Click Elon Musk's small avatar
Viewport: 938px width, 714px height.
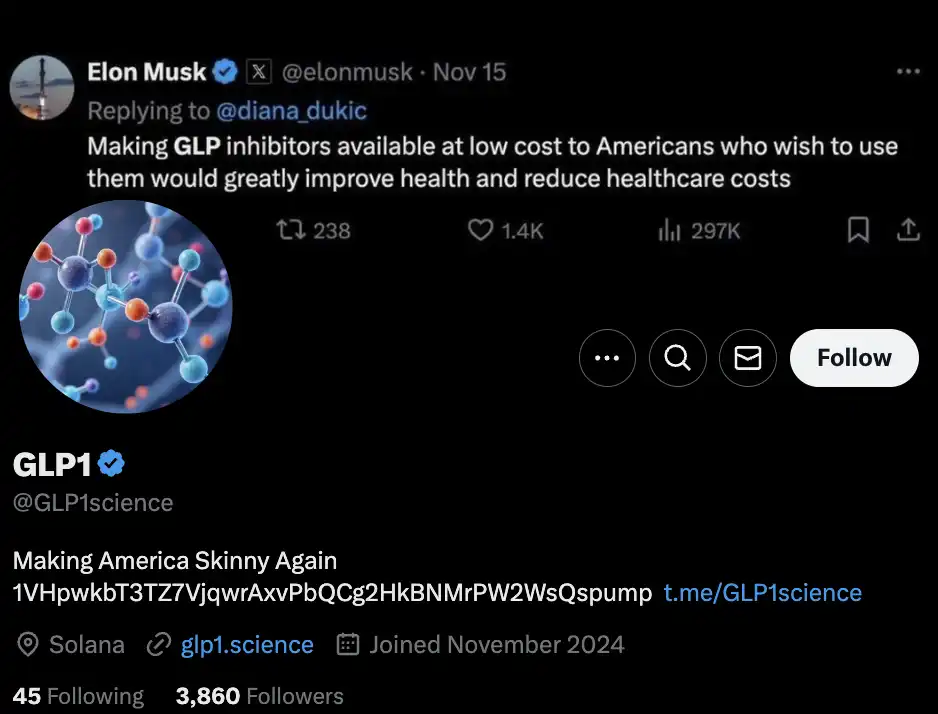(x=42, y=88)
